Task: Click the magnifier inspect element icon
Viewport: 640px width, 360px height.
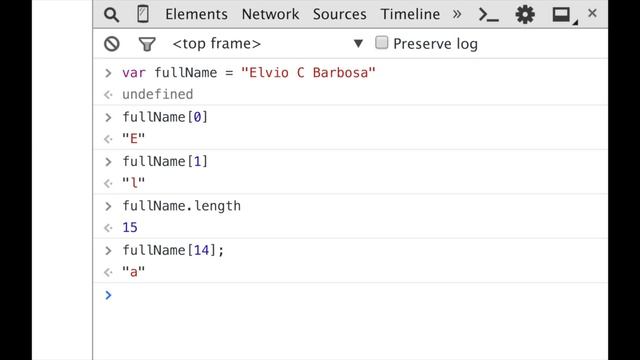Action: [x=111, y=15]
